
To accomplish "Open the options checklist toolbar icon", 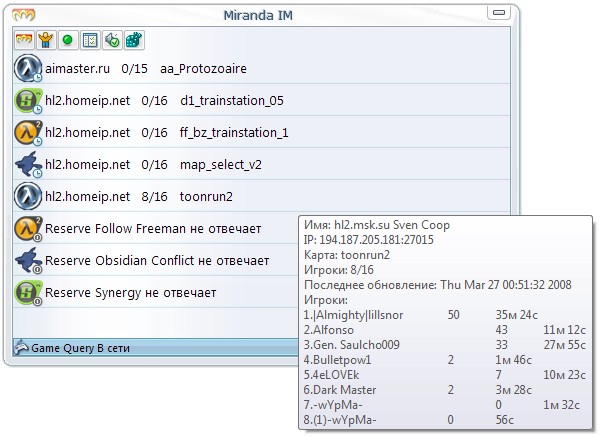I will point(90,40).
